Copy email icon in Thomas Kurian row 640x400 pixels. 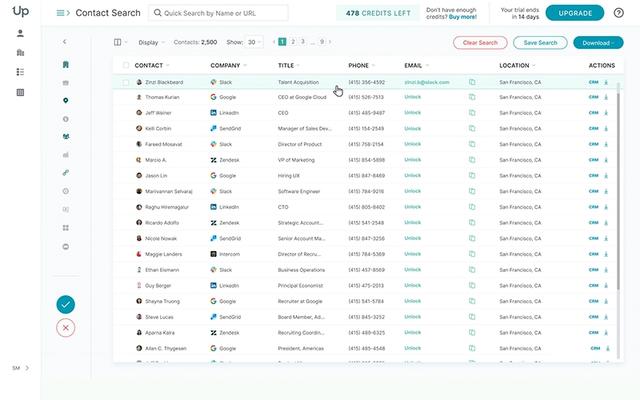(x=472, y=97)
